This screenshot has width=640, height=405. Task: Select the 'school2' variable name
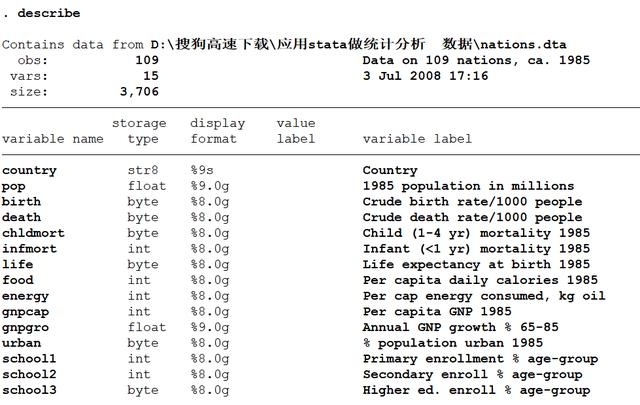coord(29,374)
